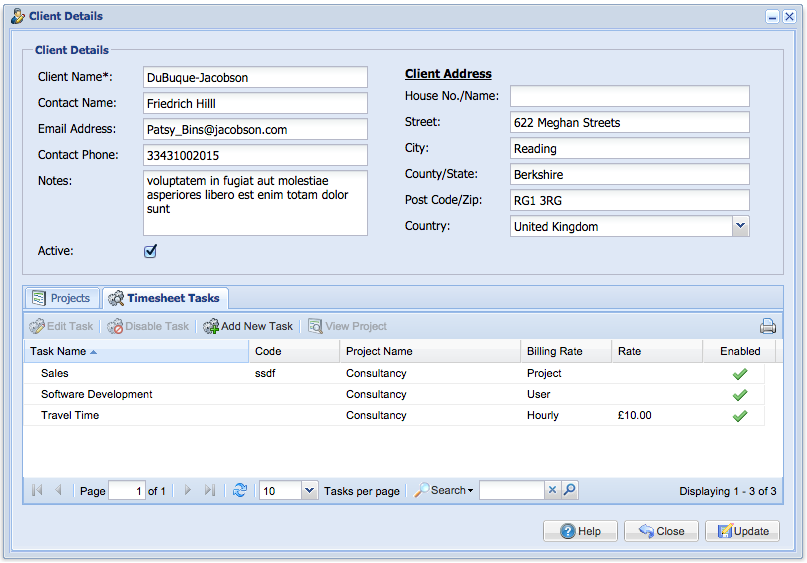Click Disable Task in the toolbar
The width and height of the screenshot is (807, 563).
pos(148,326)
